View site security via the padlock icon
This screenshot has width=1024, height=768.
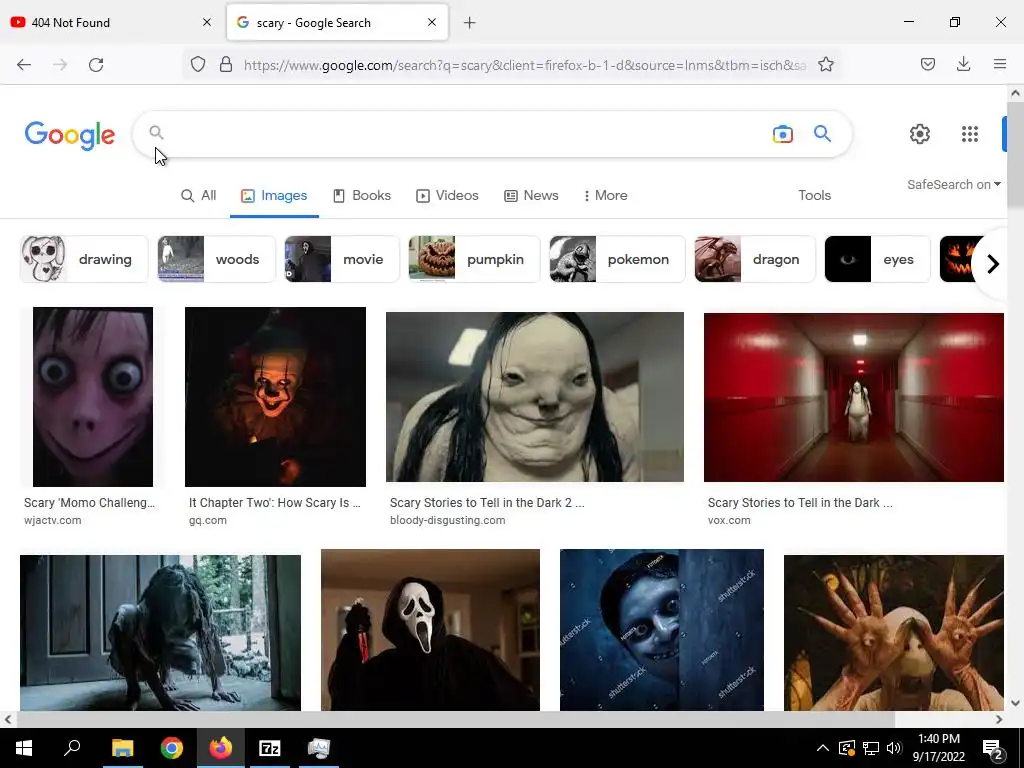point(226,65)
